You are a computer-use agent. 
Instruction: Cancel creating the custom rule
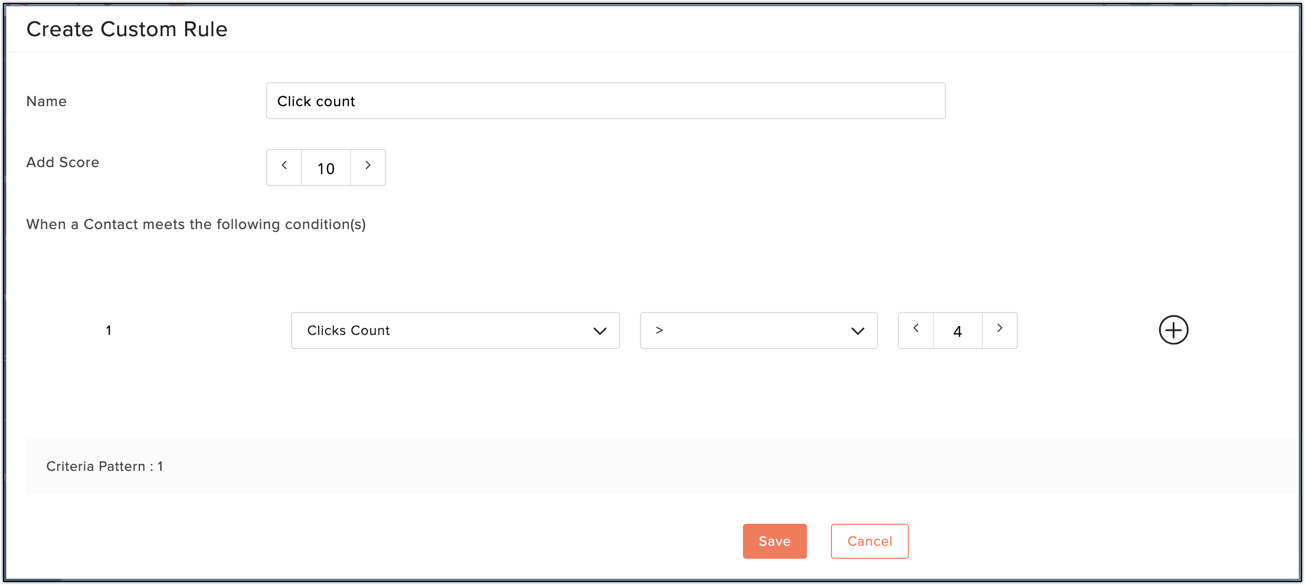pos(870,541)
